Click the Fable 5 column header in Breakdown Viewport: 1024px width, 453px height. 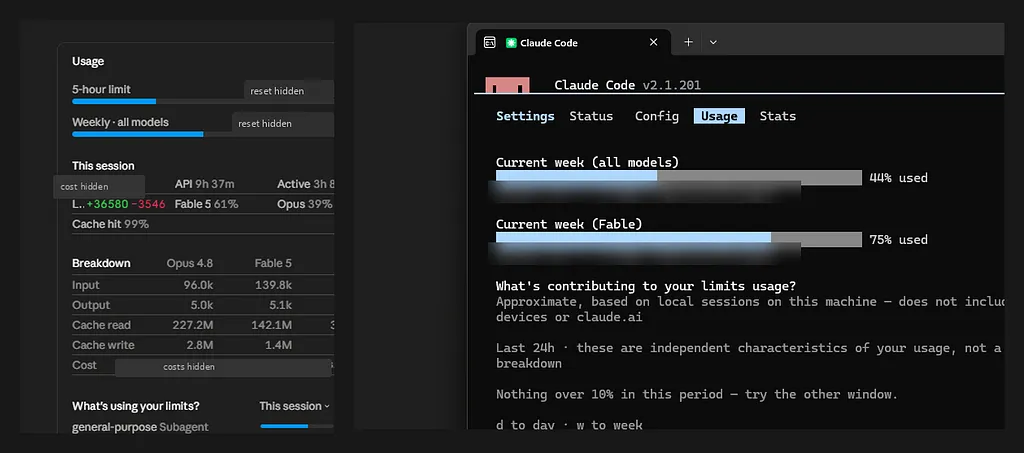pos(273,264)
